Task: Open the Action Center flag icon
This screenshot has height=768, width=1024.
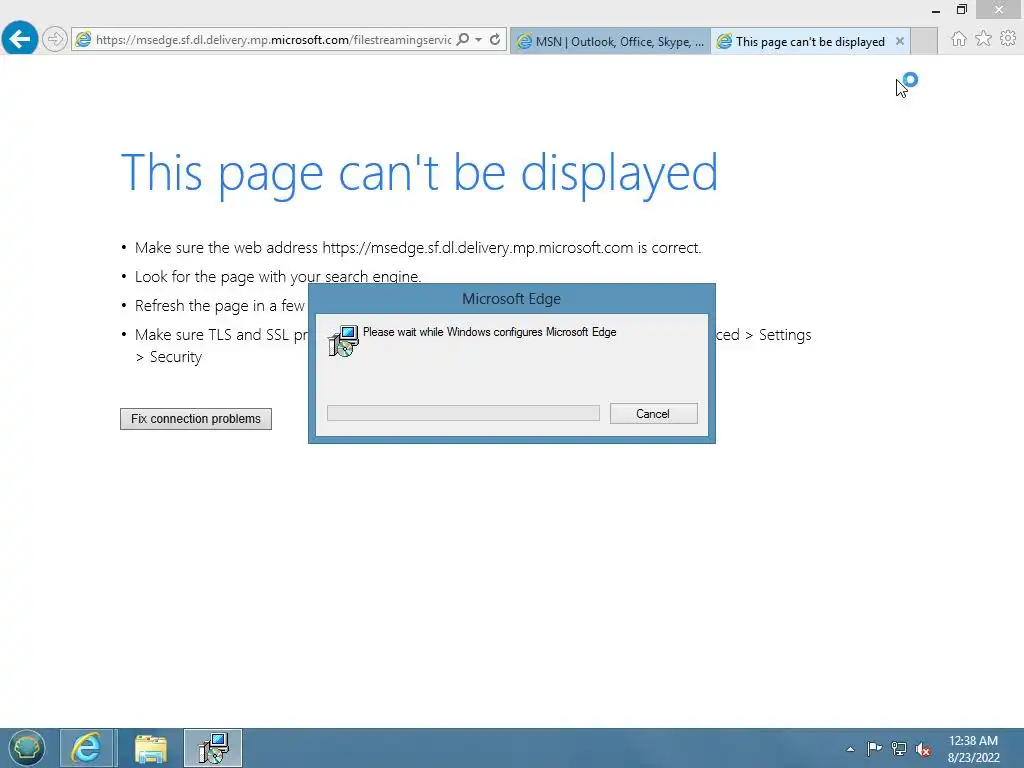Action: [874, 748]
